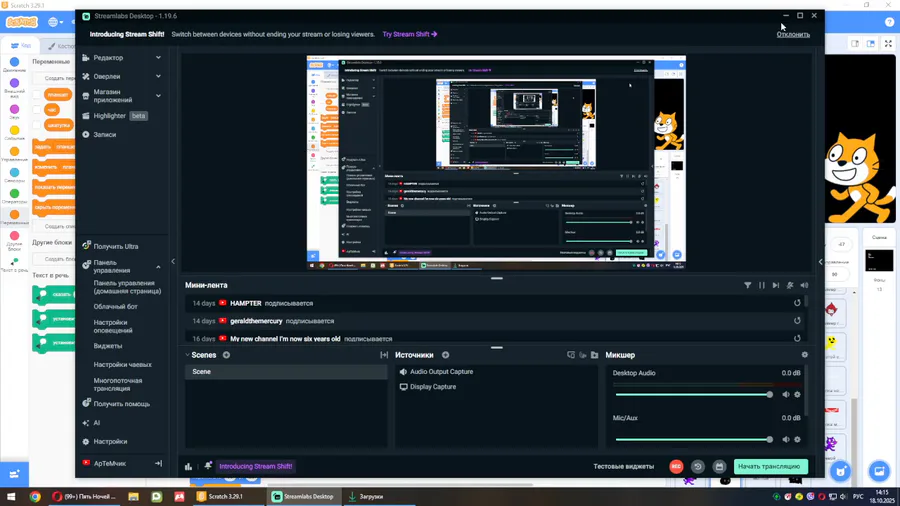The width and height of the screenshot is (900, 506).
Task: Collapse the Панель управления section chevron
Action: click(x=158, y=267)
